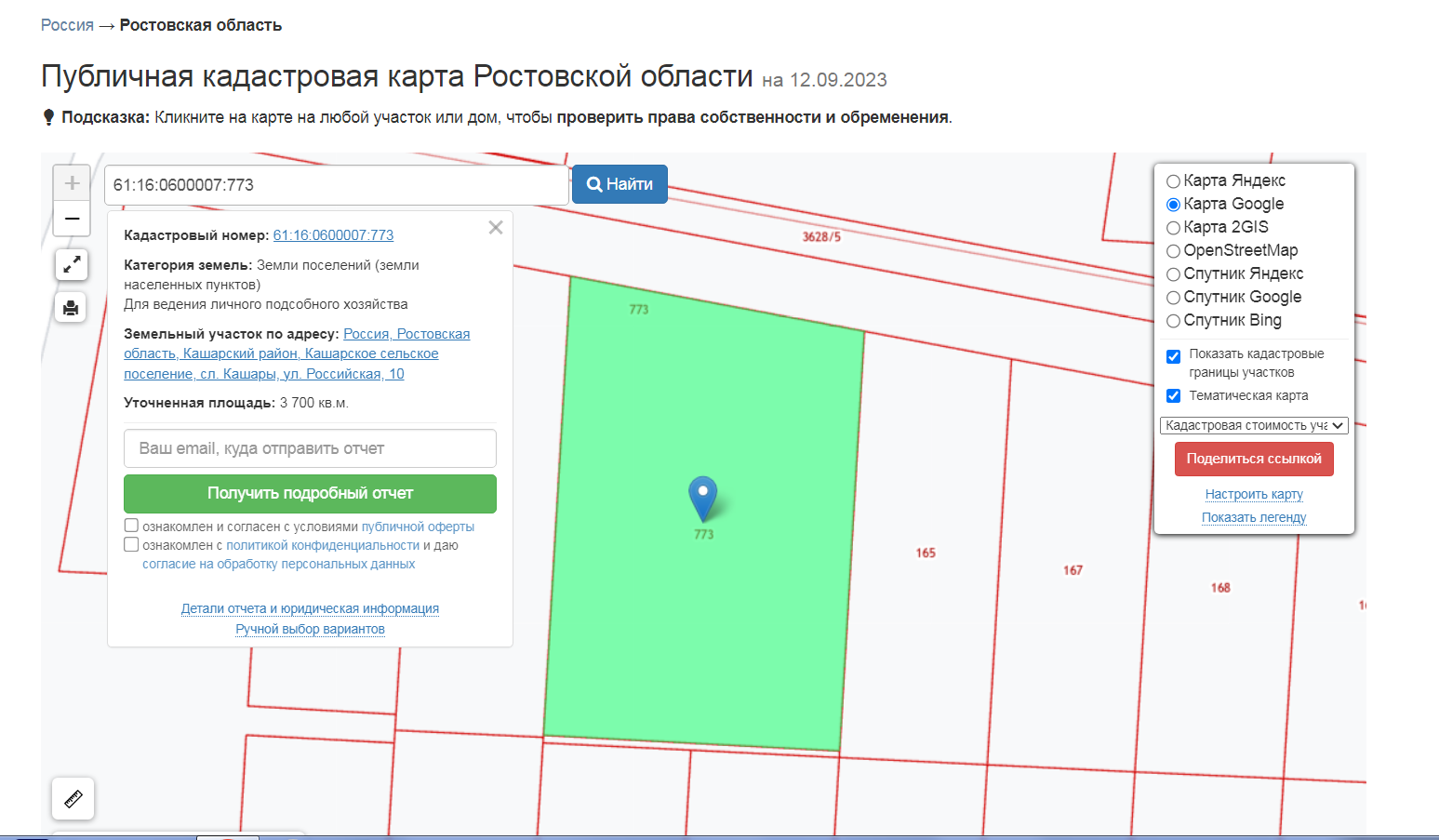Click the Найти search button

(x=620, y=184)
